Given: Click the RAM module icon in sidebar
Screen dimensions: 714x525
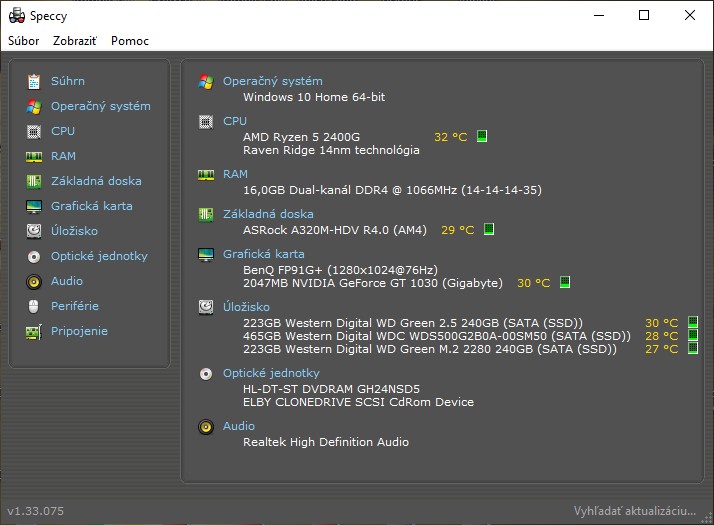Looking at the screenshot, I should [33, 156].
